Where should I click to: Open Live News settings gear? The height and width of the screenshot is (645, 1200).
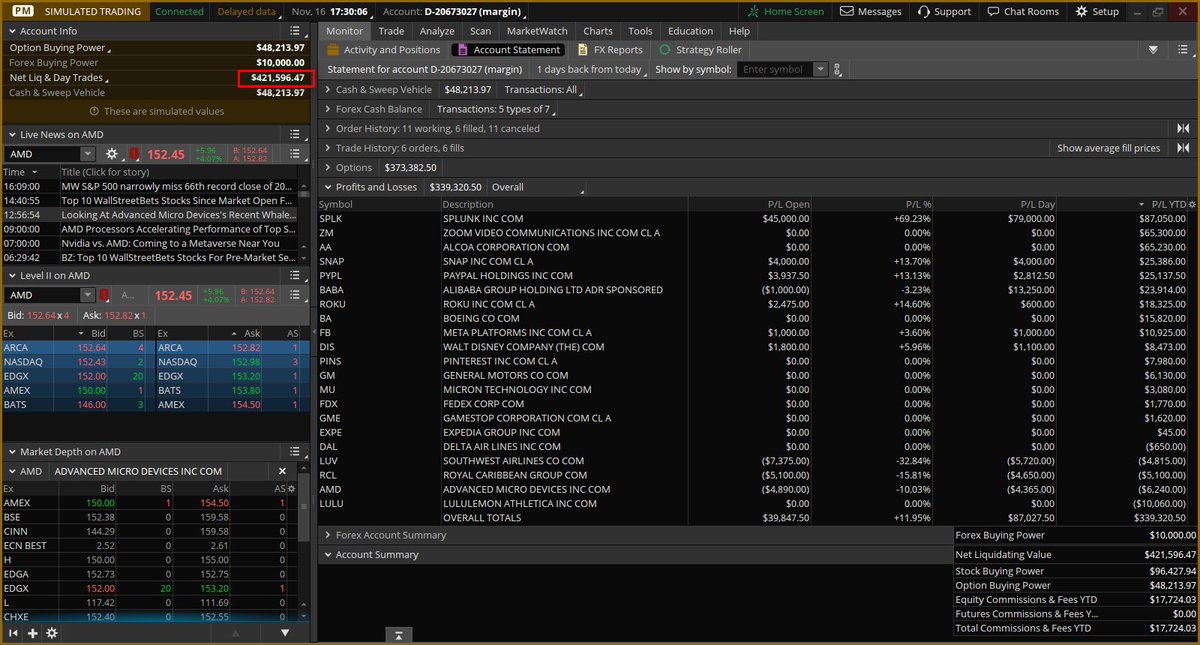point(112,154)
